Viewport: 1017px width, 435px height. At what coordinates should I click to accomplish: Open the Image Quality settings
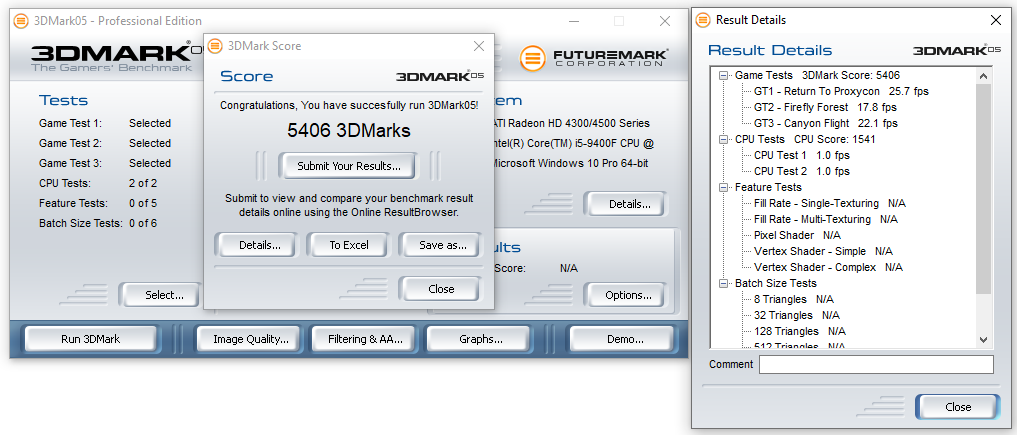pos(251,339)
